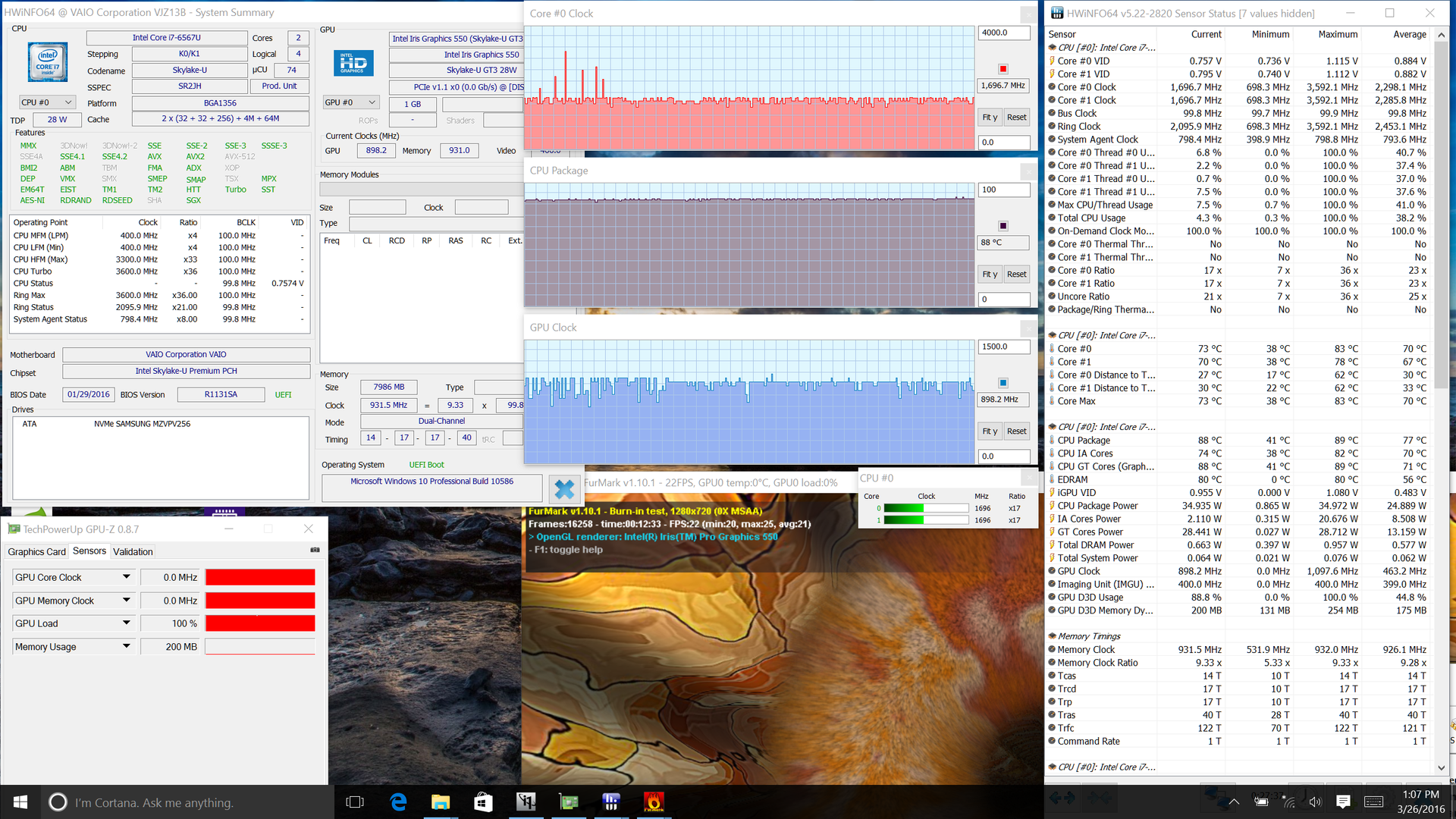Open the CPU #0 selector dropdown
The height and width of the screenshot is (819, 1456).
(x=47, y=102)
